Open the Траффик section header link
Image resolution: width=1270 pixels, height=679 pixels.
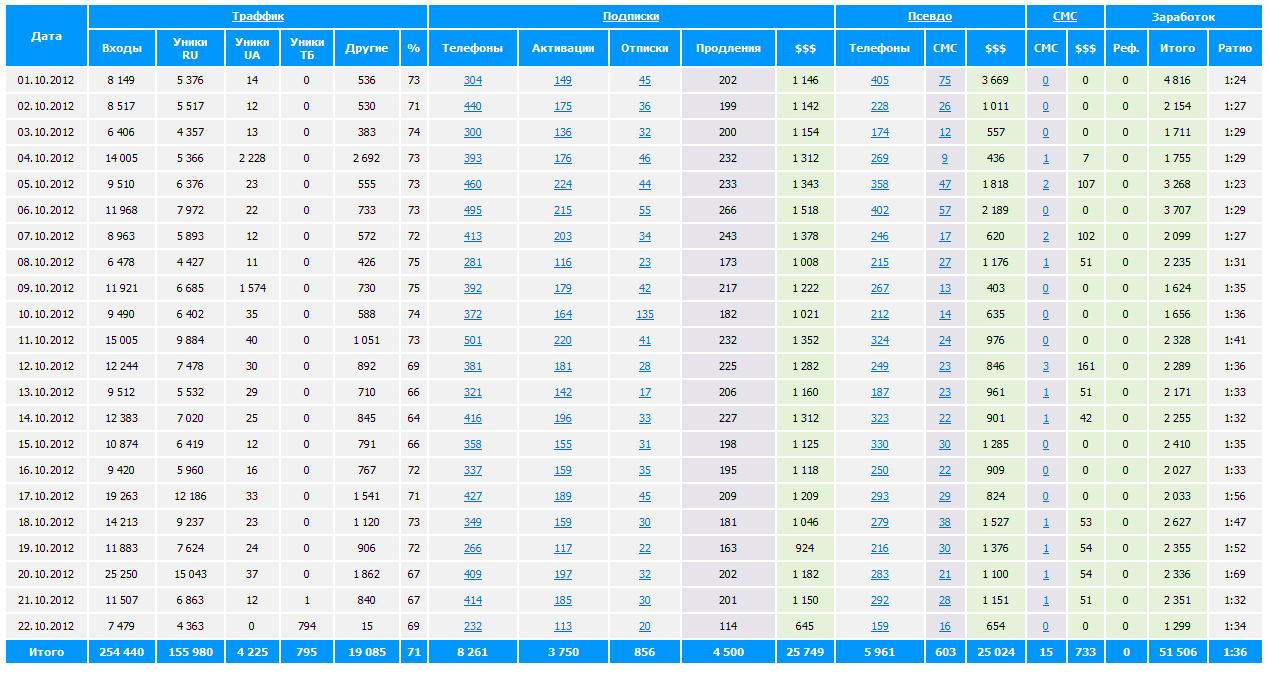coord(258,17)
